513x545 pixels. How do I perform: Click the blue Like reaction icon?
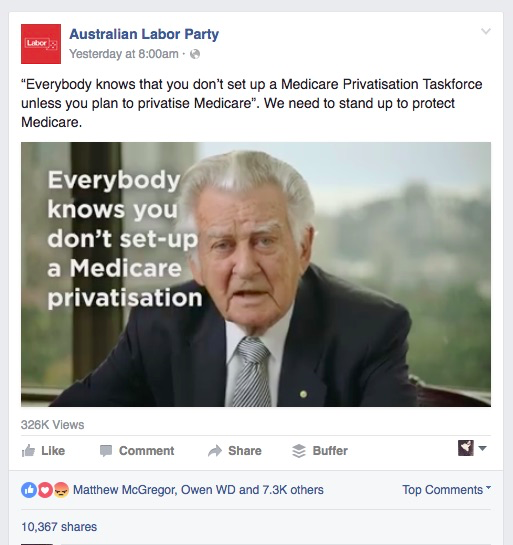coord(29,490)
